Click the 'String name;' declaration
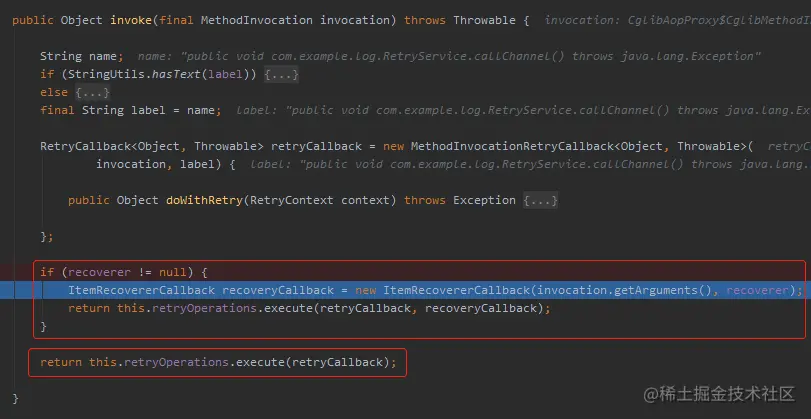Viewport: 811px width, 419px height. (x=82, y=56)
